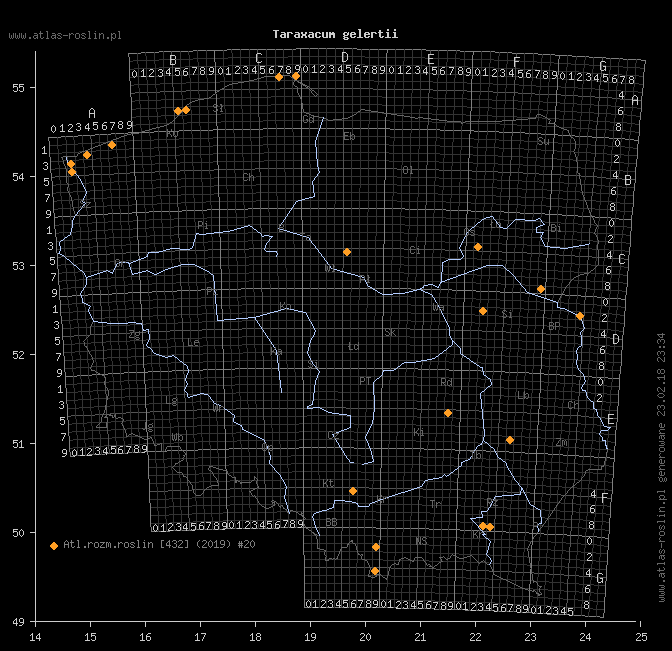672x651 pixels.
Task: Click the orange diamond legend marker
Action: coord(54,546)
